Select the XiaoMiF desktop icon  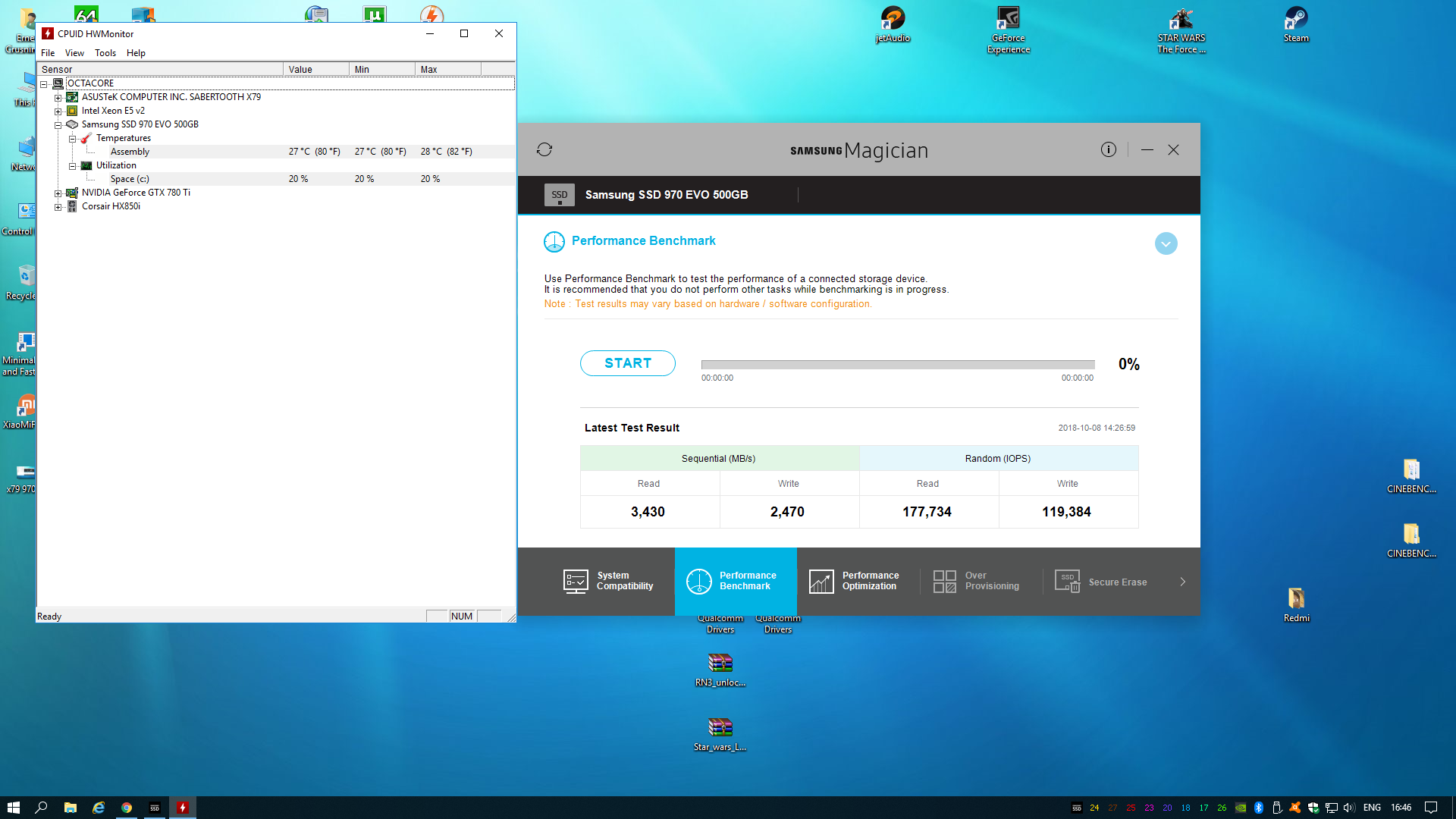click(19, 411)
